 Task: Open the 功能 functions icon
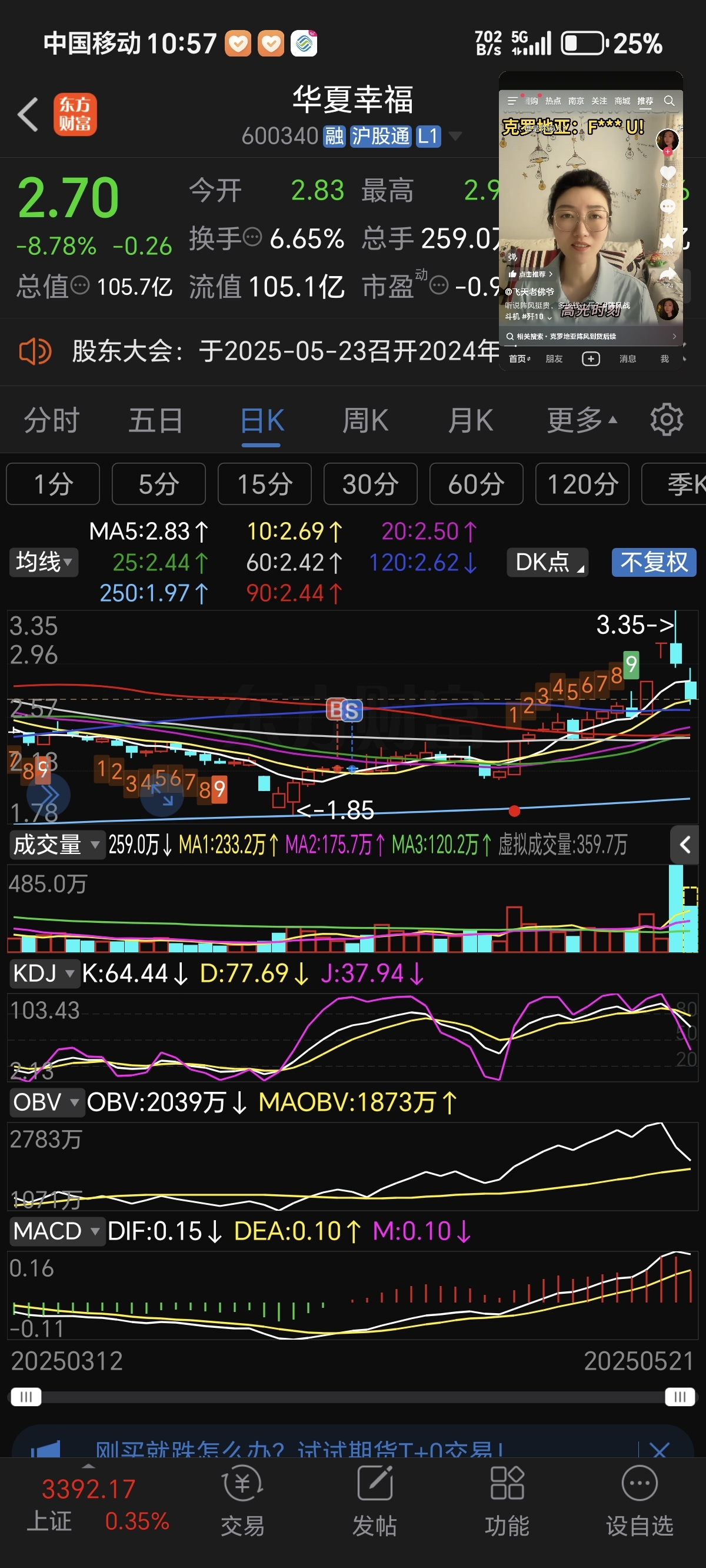click(507, 1500)
